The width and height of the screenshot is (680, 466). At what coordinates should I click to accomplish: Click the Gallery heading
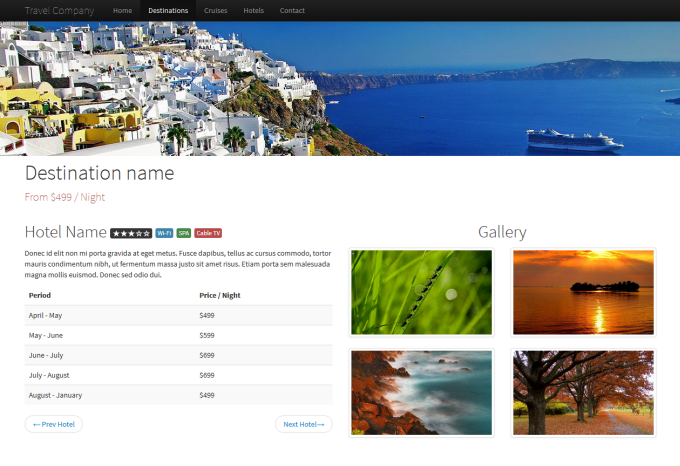tap(502, 232)
